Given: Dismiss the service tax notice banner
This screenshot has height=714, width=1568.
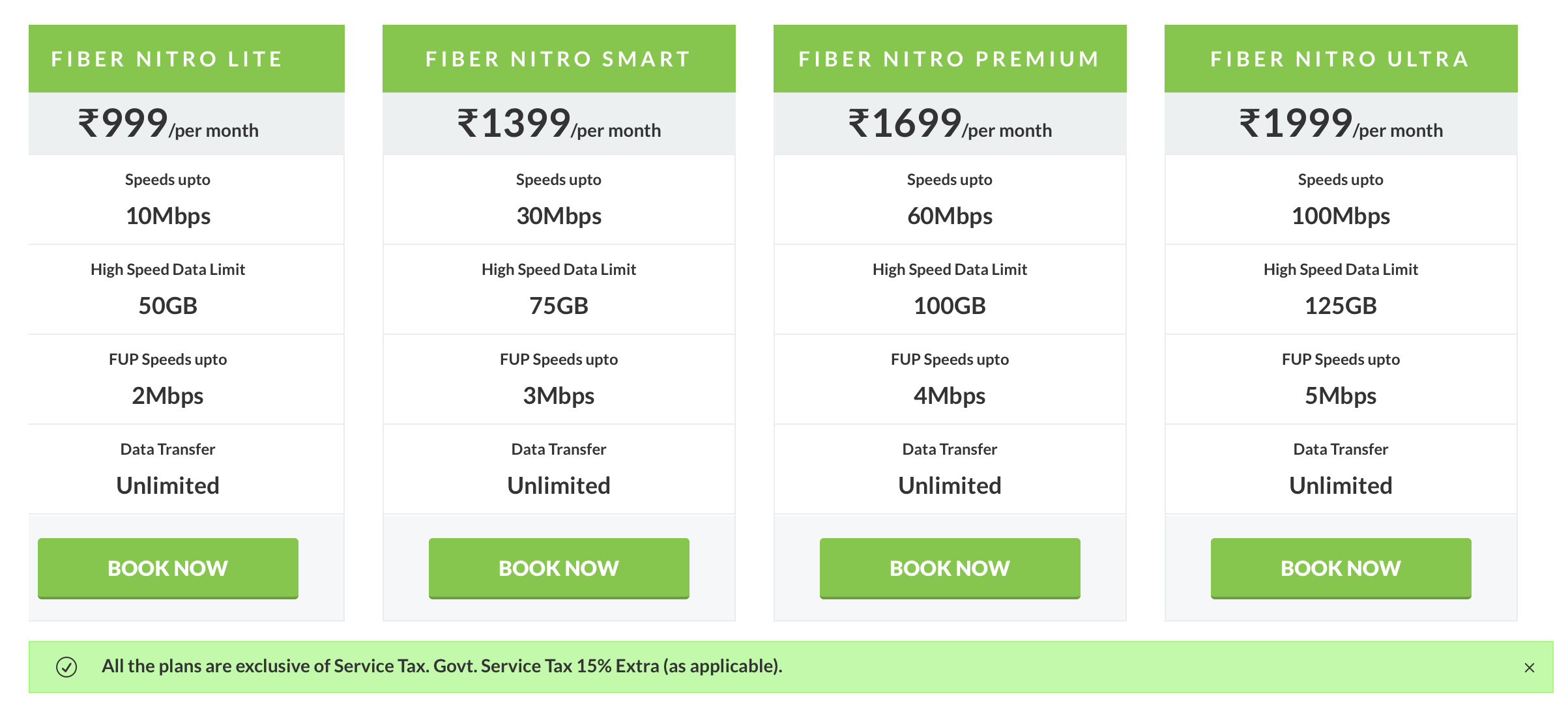Looking at the screenshot, I should tap(1529, 668).
